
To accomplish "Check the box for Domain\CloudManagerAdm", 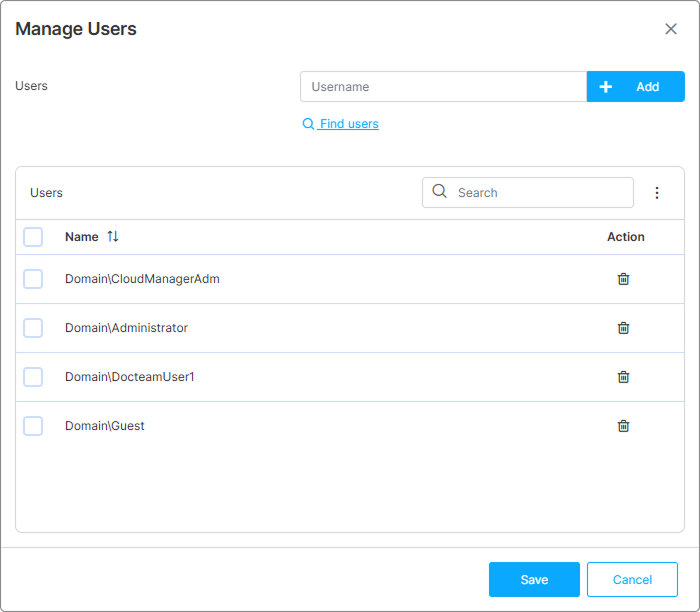I will 33,279.
